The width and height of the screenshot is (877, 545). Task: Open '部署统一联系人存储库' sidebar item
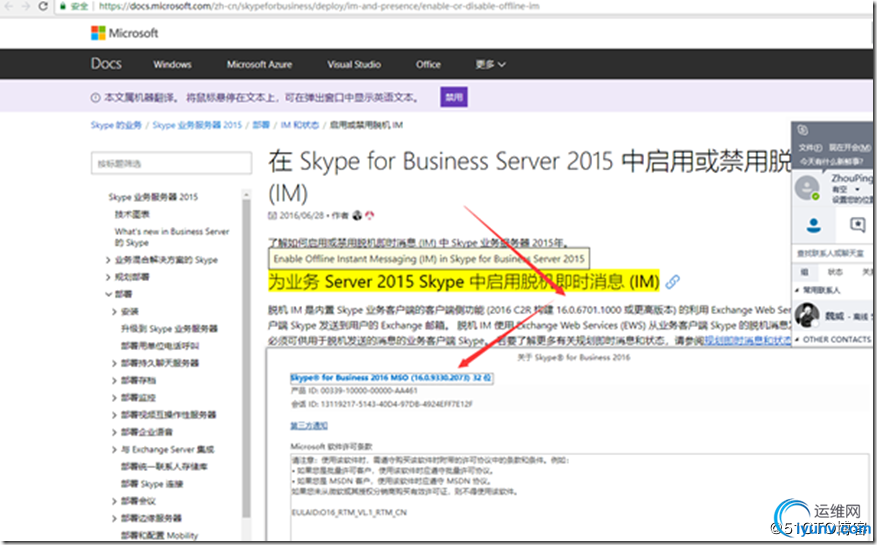[x=164, y=467]
